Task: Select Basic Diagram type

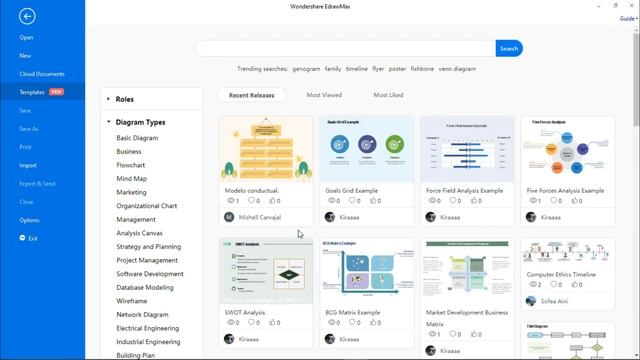Action: [137, 138]
